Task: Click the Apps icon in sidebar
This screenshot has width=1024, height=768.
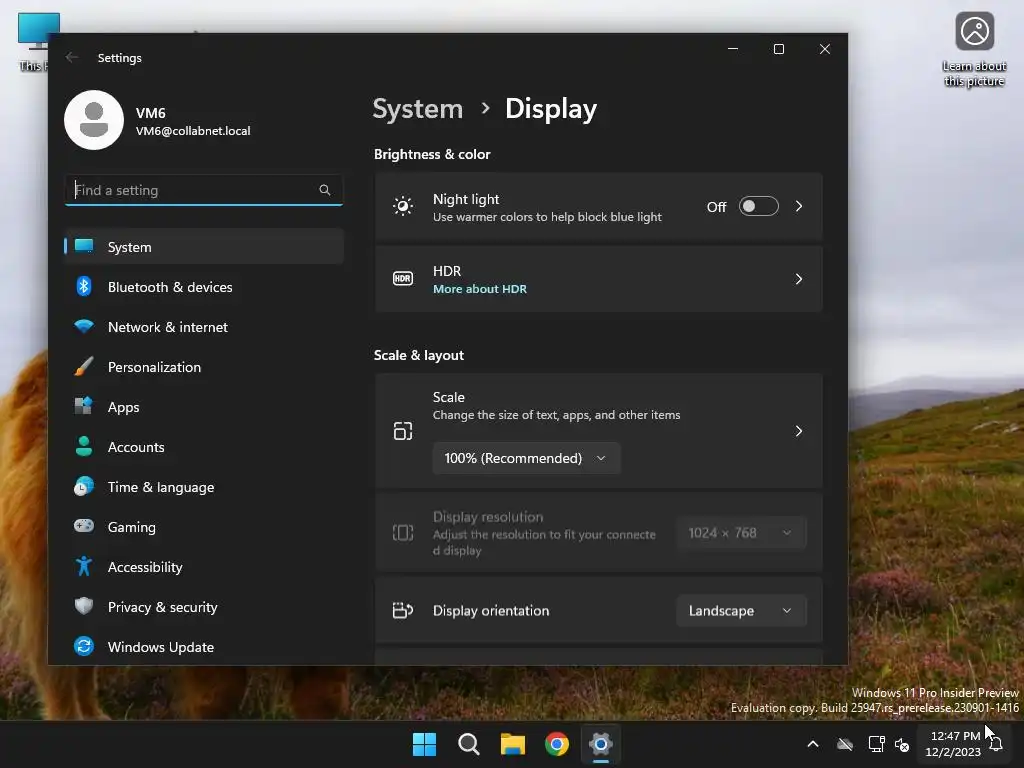Action: click(84, 406)
